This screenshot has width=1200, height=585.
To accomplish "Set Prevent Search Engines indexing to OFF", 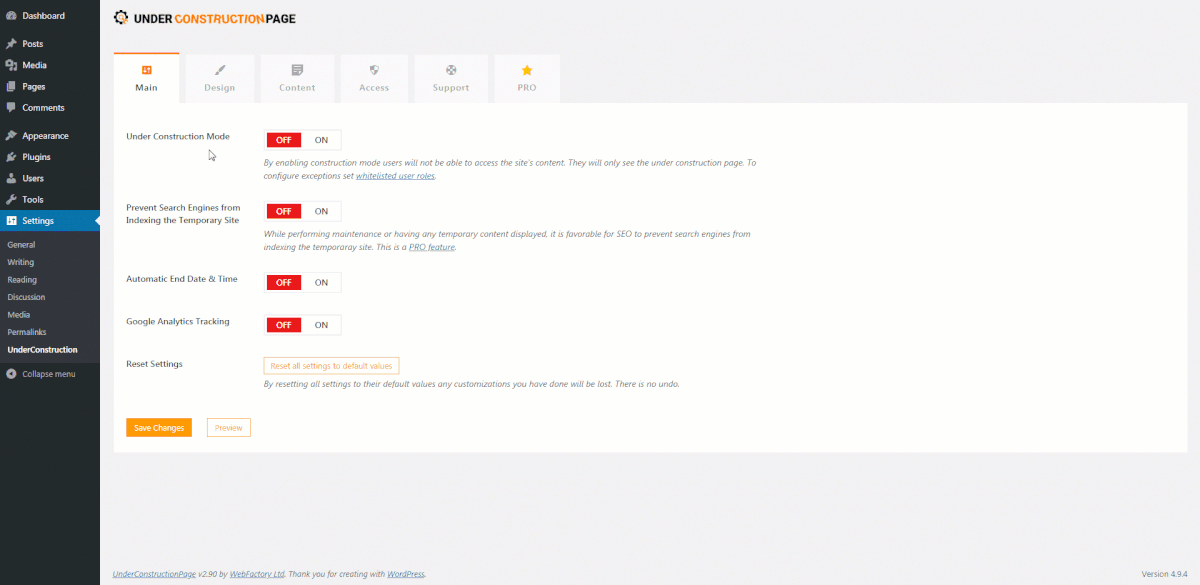I will (284, 211).
